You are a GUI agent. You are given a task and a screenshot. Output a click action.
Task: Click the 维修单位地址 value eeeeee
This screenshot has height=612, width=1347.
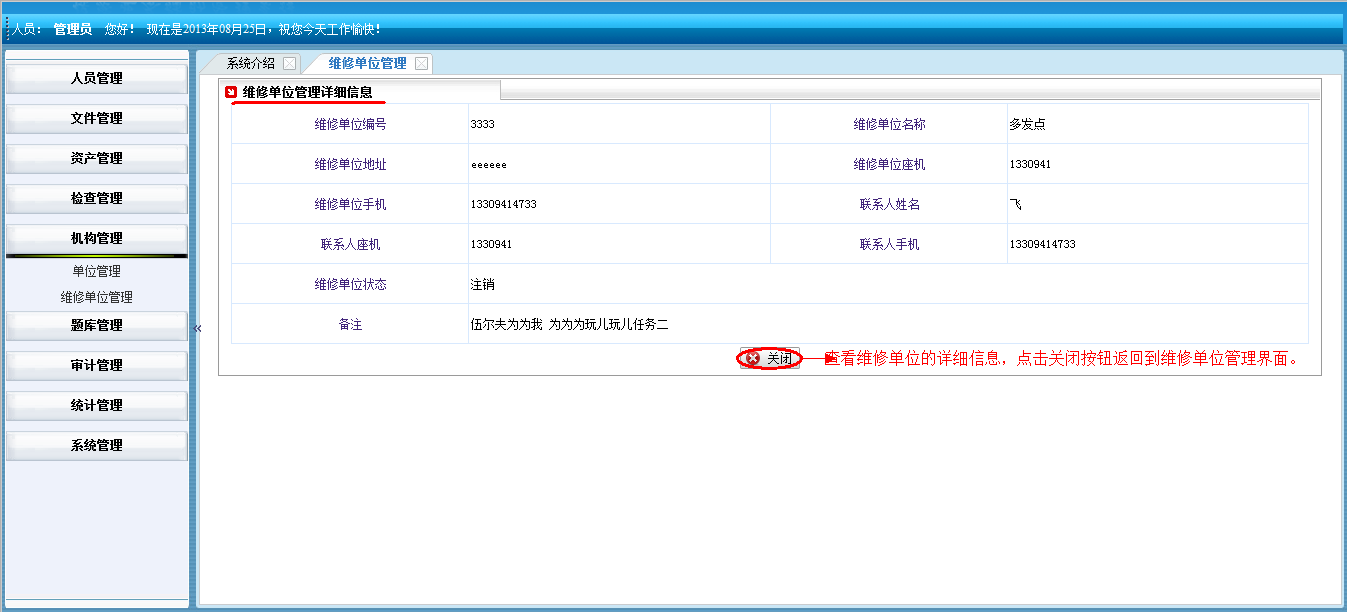[x=488, y=165]
